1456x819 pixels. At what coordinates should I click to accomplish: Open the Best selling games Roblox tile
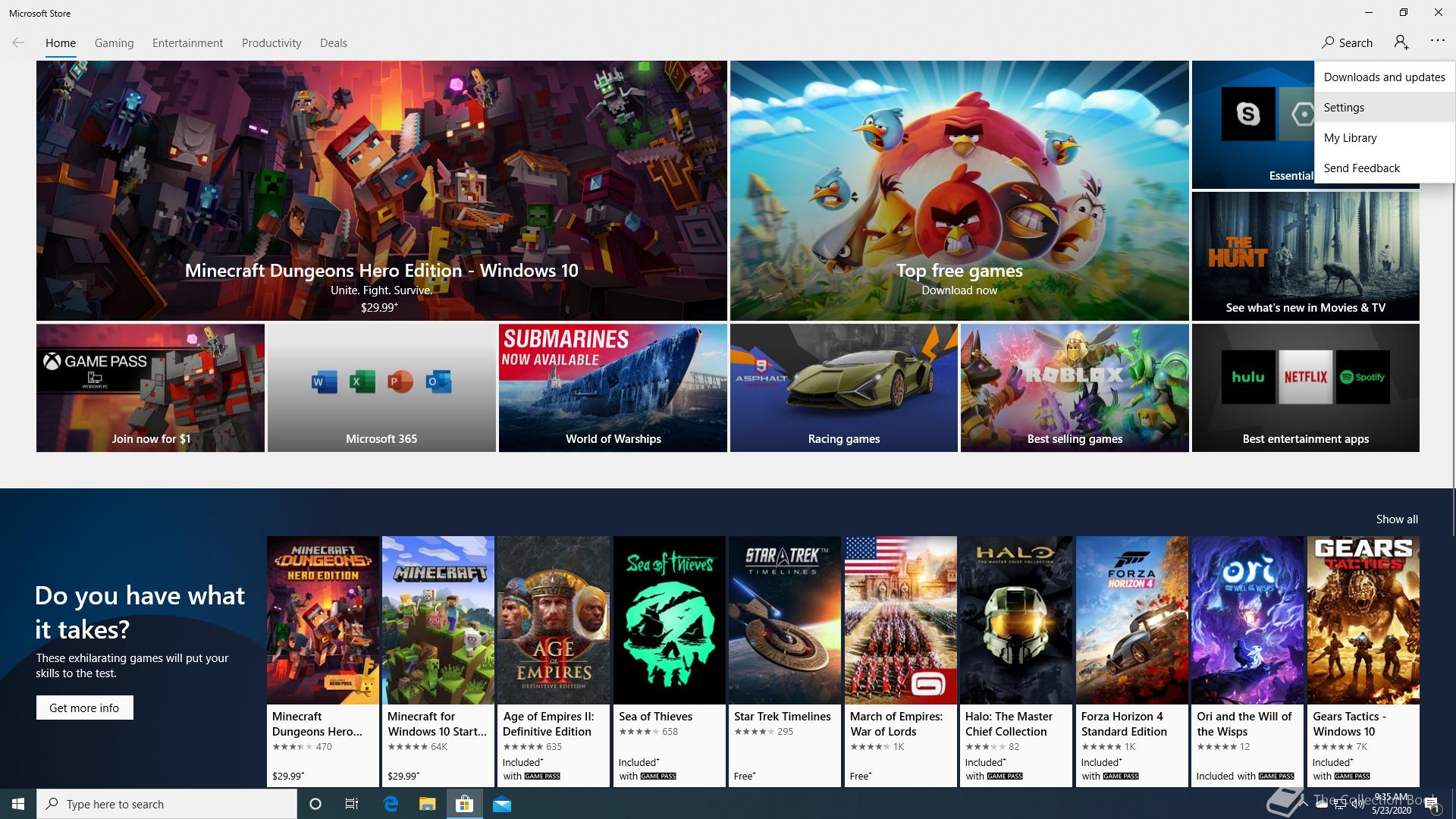click(x=1075, y=388)
